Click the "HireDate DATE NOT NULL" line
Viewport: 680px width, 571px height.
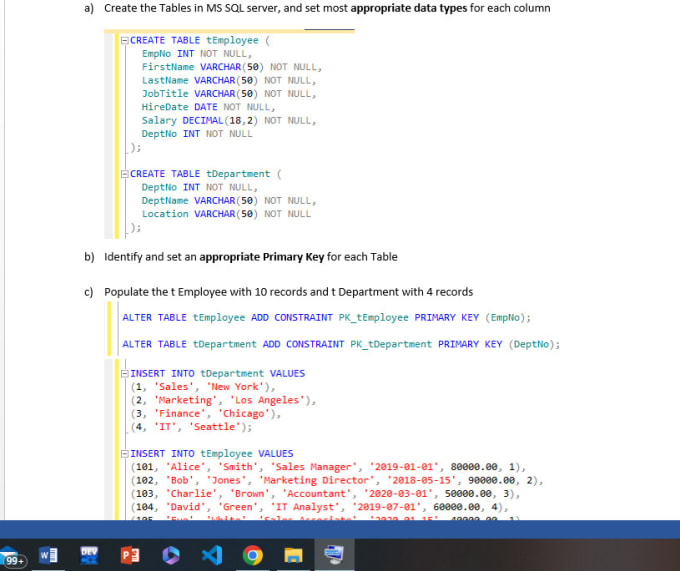(208, 107)
